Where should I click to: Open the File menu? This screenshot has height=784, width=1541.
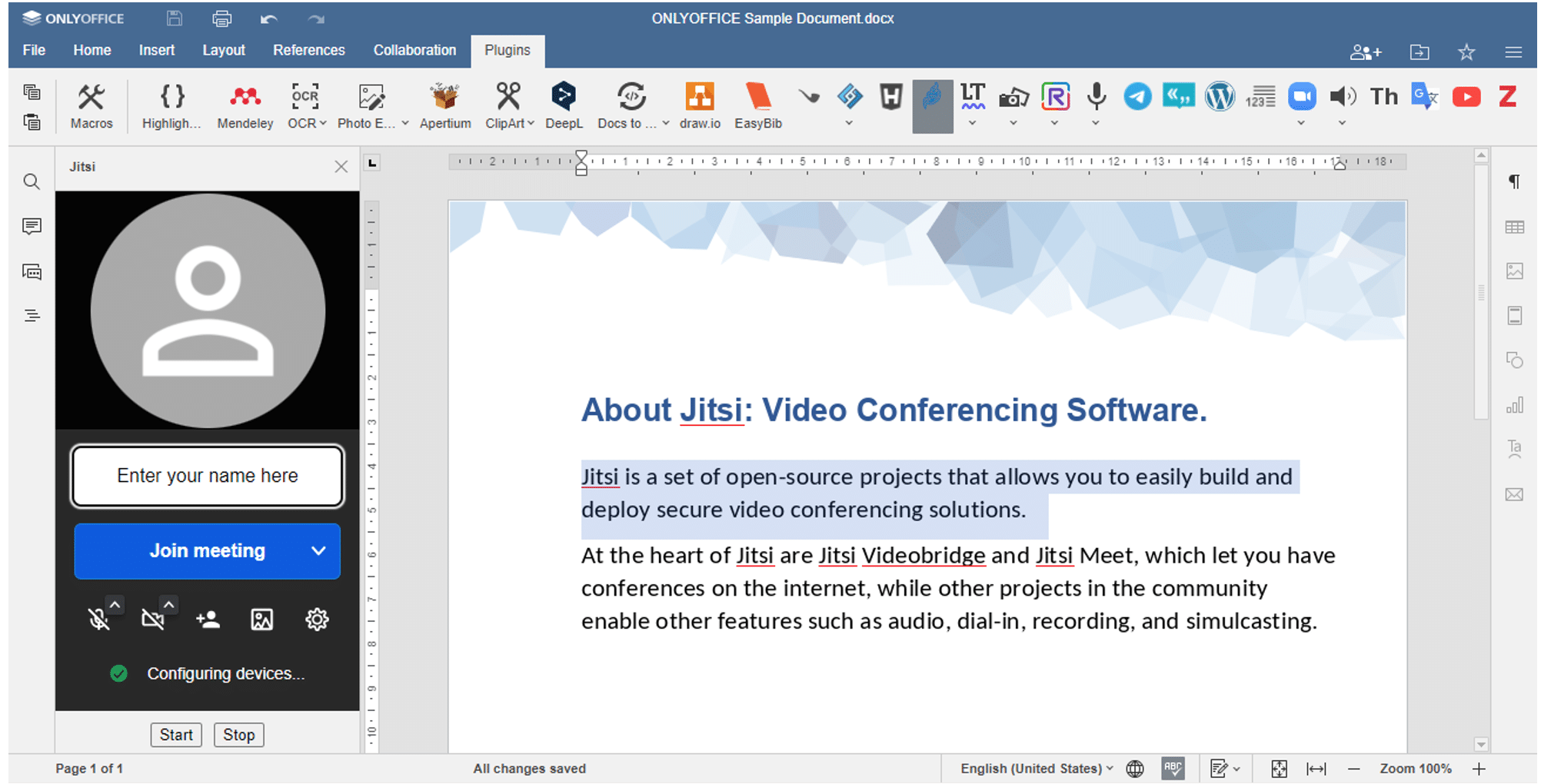coord(34,50)
